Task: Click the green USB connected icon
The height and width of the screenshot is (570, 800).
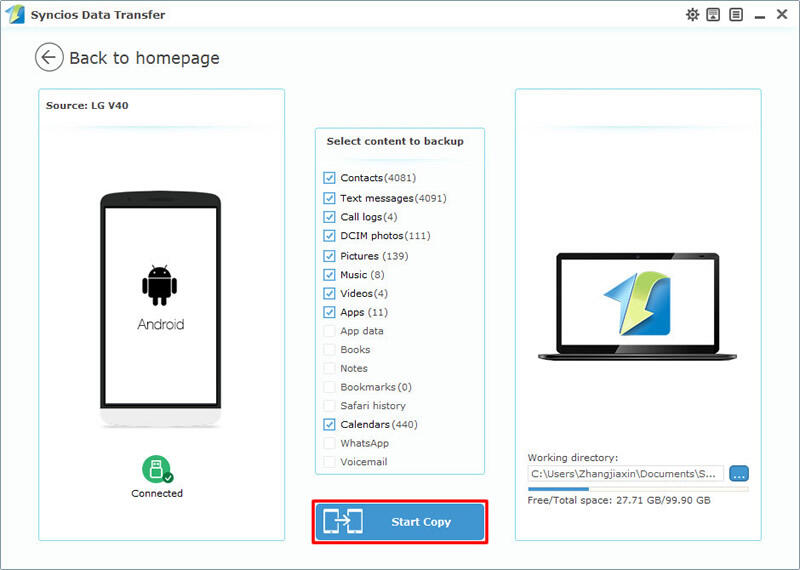Action: 157,469
